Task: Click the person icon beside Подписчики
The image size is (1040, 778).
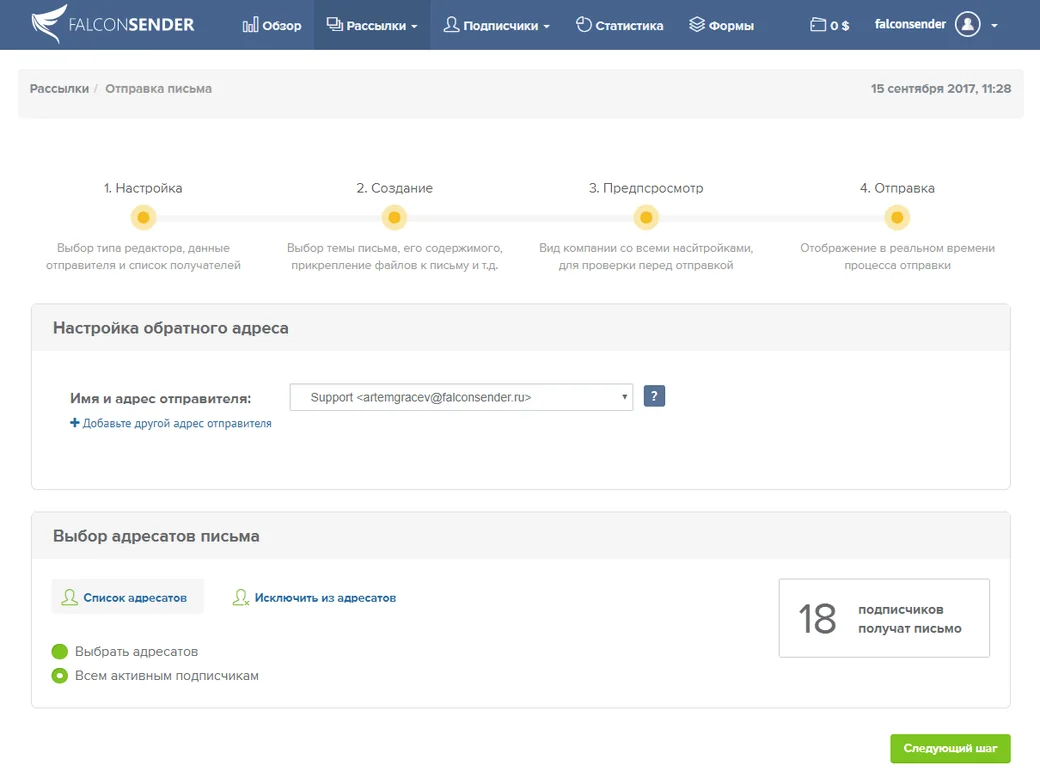Action: (451, 25)
